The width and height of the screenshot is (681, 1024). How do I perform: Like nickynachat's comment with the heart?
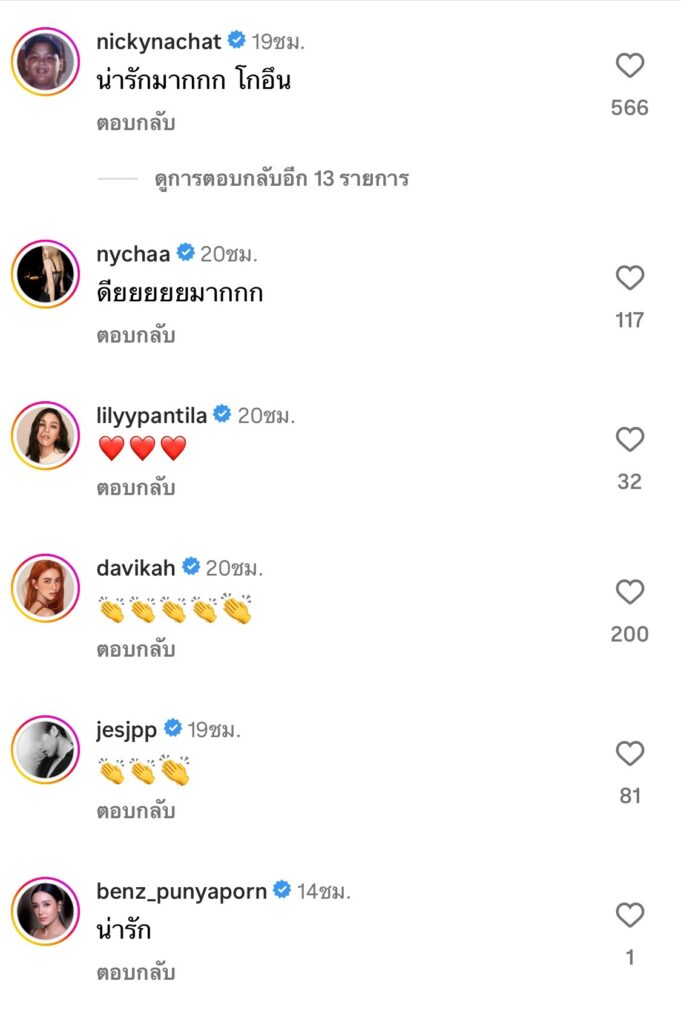[x=629, y=66]
